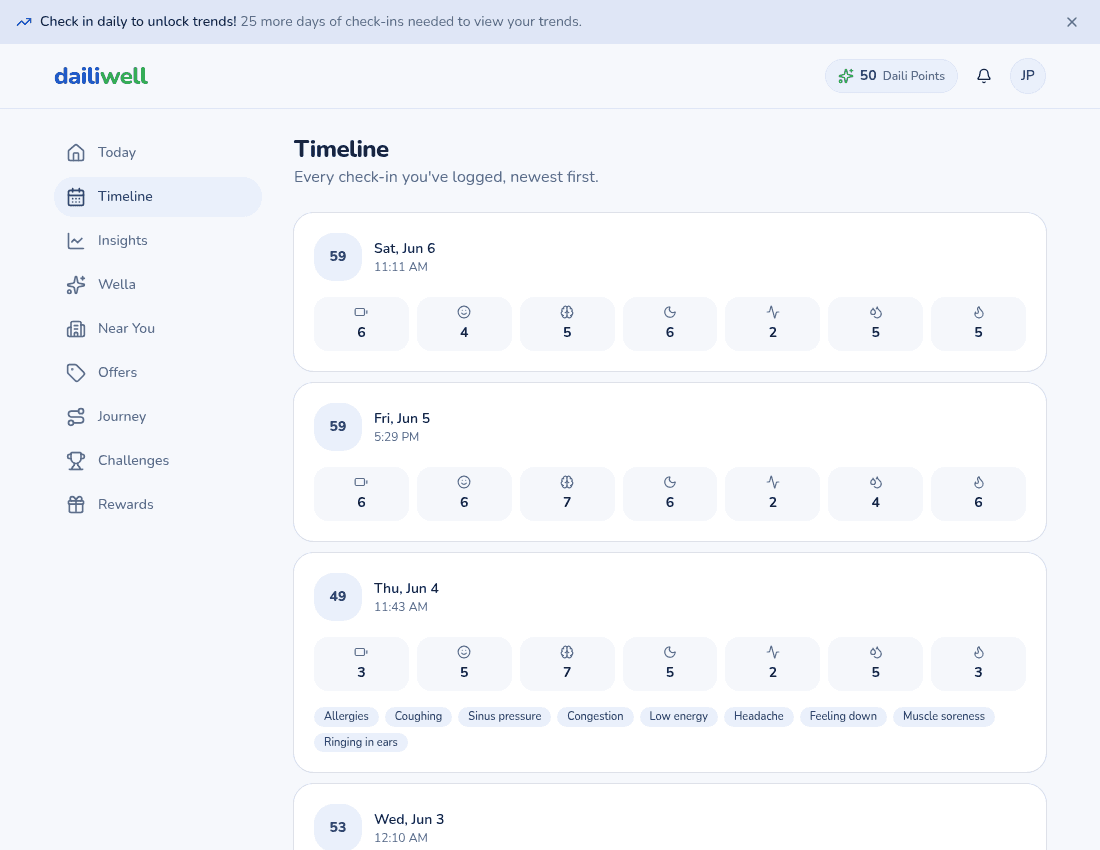Viewport: 1100px width, 850px height.
Task: Select the moon sleep tile for Sat, Jun 6
Action: [x=670, y=324]
